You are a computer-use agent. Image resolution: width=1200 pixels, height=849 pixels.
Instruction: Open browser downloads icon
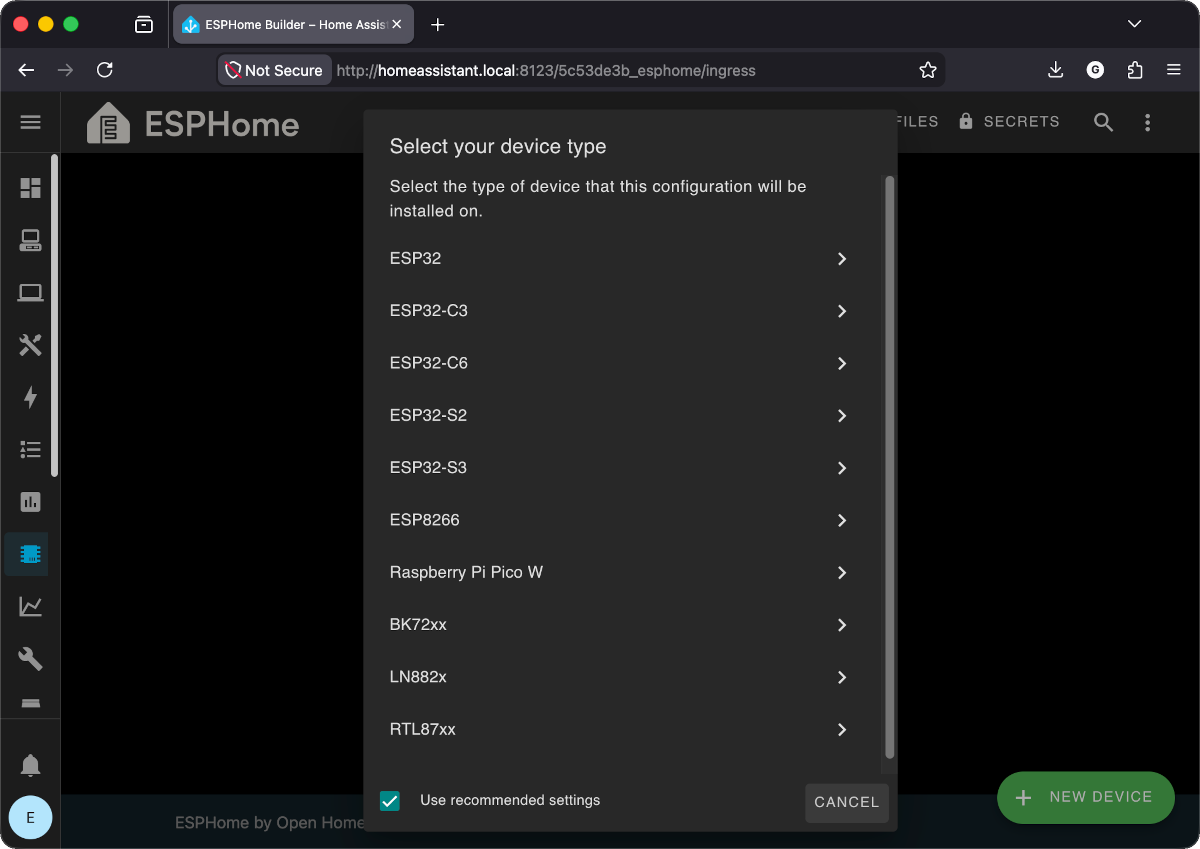[x=1055, y=70]
